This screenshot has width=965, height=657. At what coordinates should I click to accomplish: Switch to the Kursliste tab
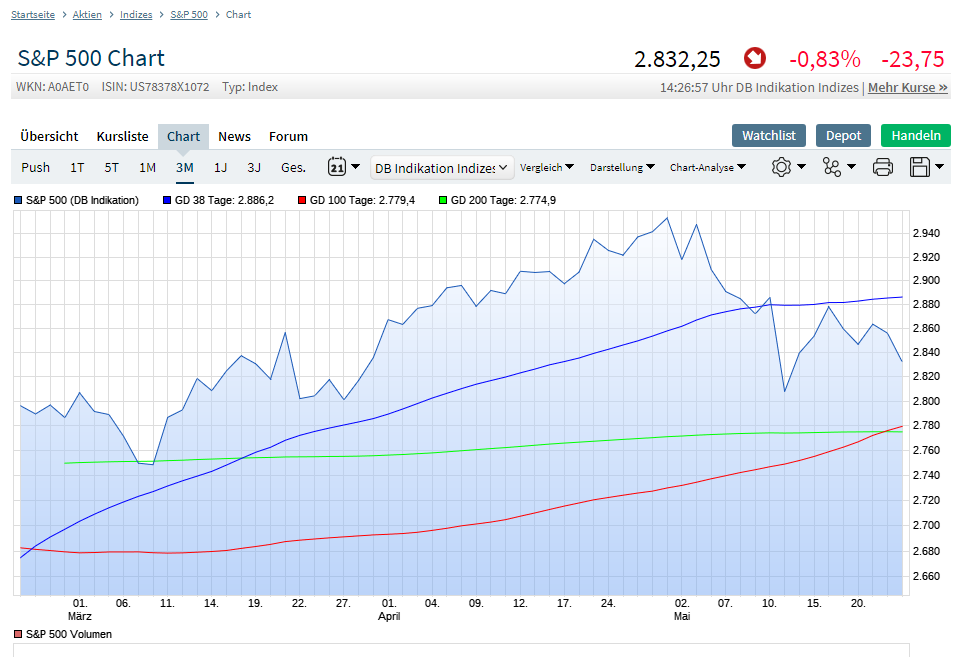pyautogui.click(x=122, y=136)
